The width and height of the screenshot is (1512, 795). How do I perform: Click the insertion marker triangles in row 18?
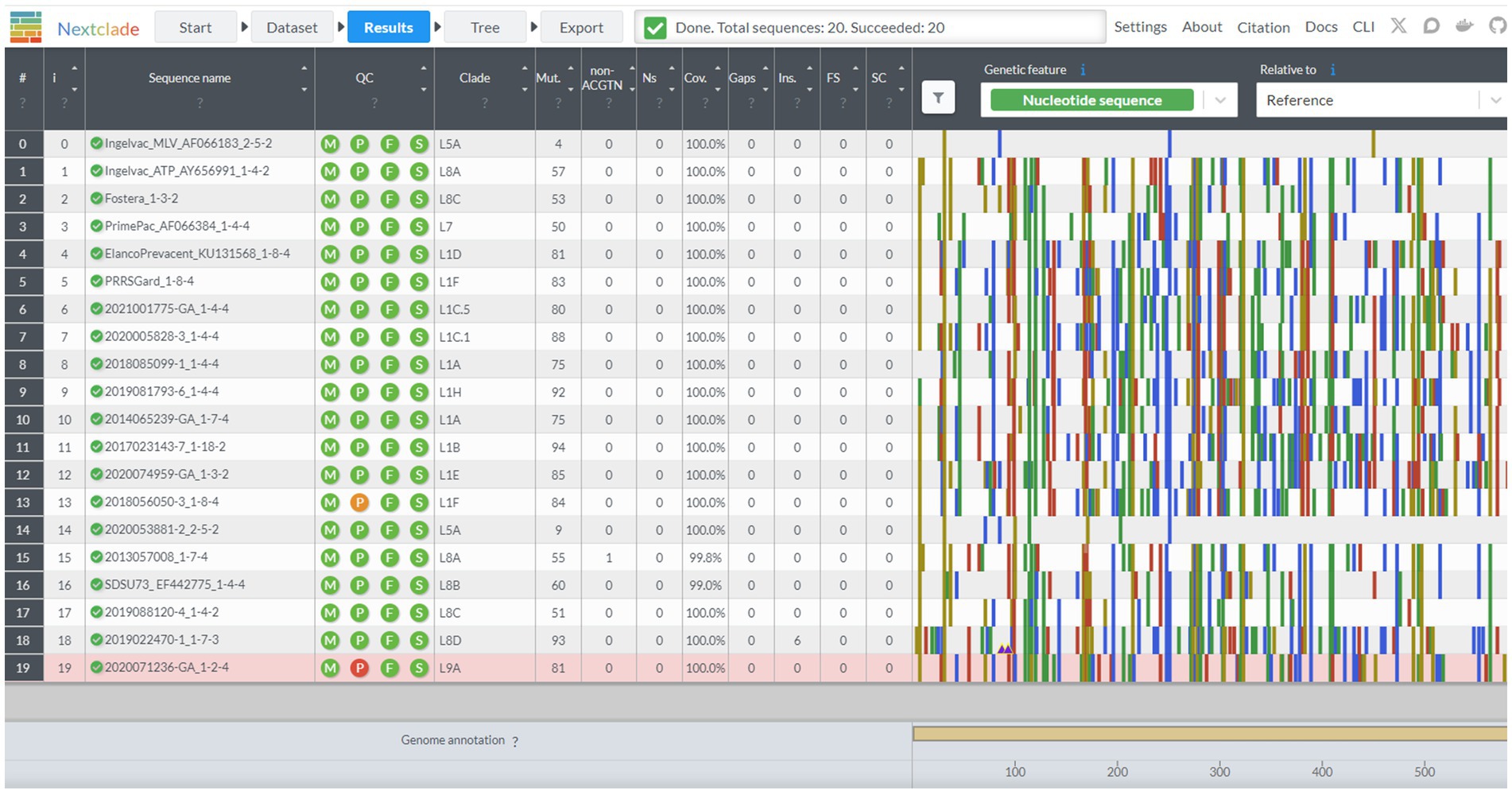[x=1005, y=649]
